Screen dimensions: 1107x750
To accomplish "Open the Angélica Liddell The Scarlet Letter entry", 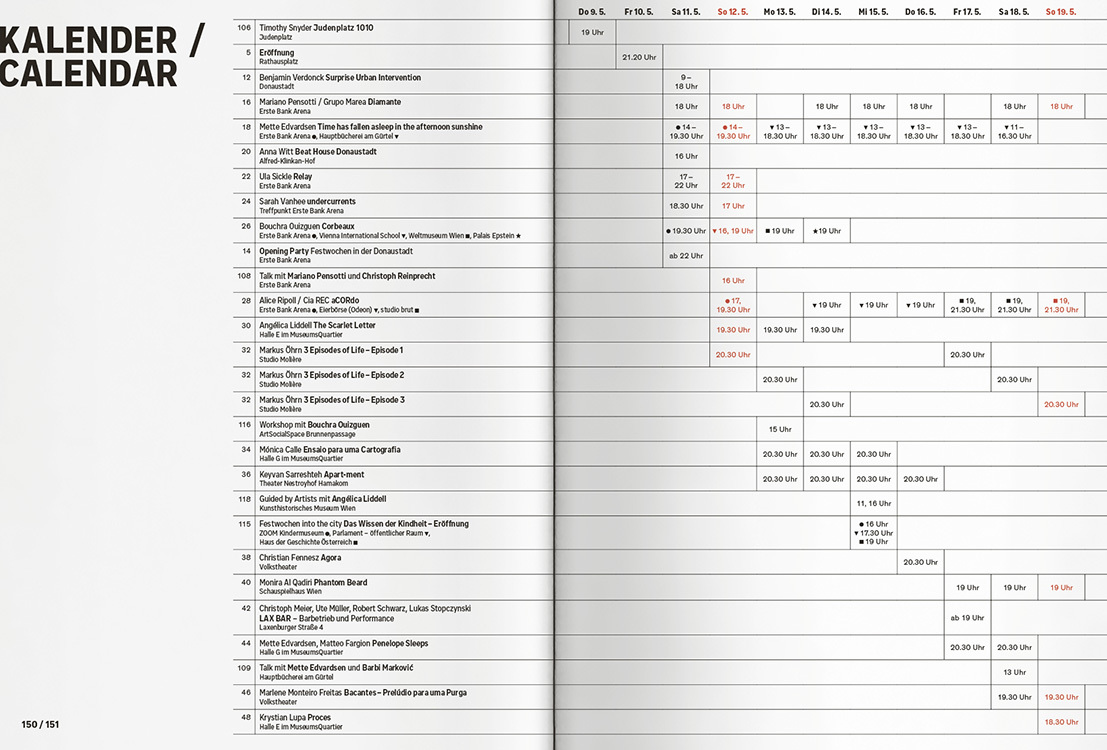I will click(x=317, y=325).
